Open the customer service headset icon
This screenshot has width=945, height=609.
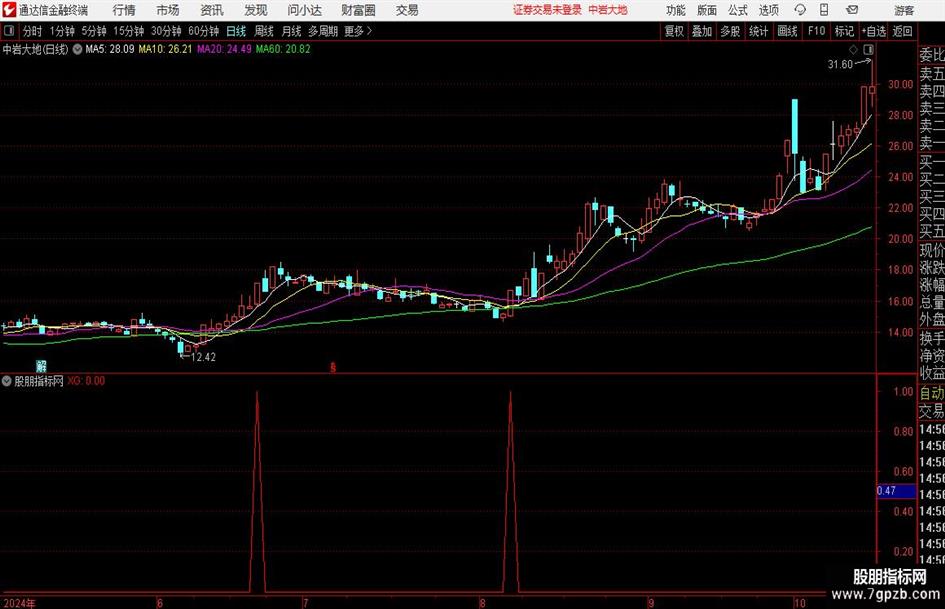pos(800,10)
